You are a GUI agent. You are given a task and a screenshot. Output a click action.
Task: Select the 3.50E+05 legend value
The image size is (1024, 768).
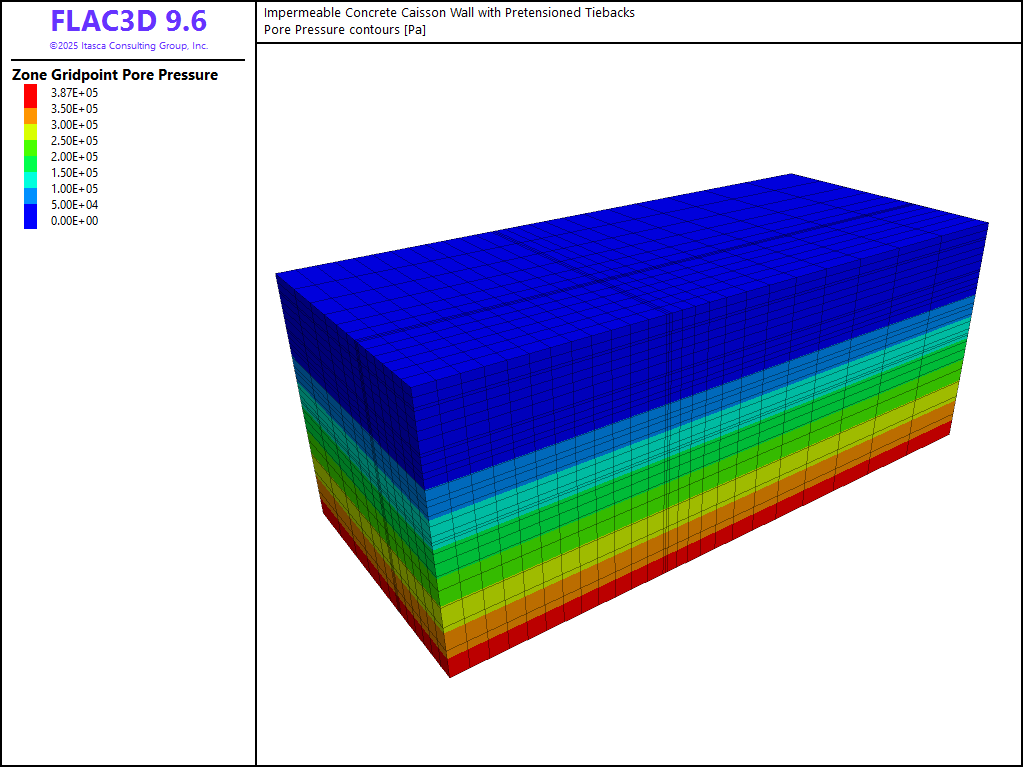point(74,109)
